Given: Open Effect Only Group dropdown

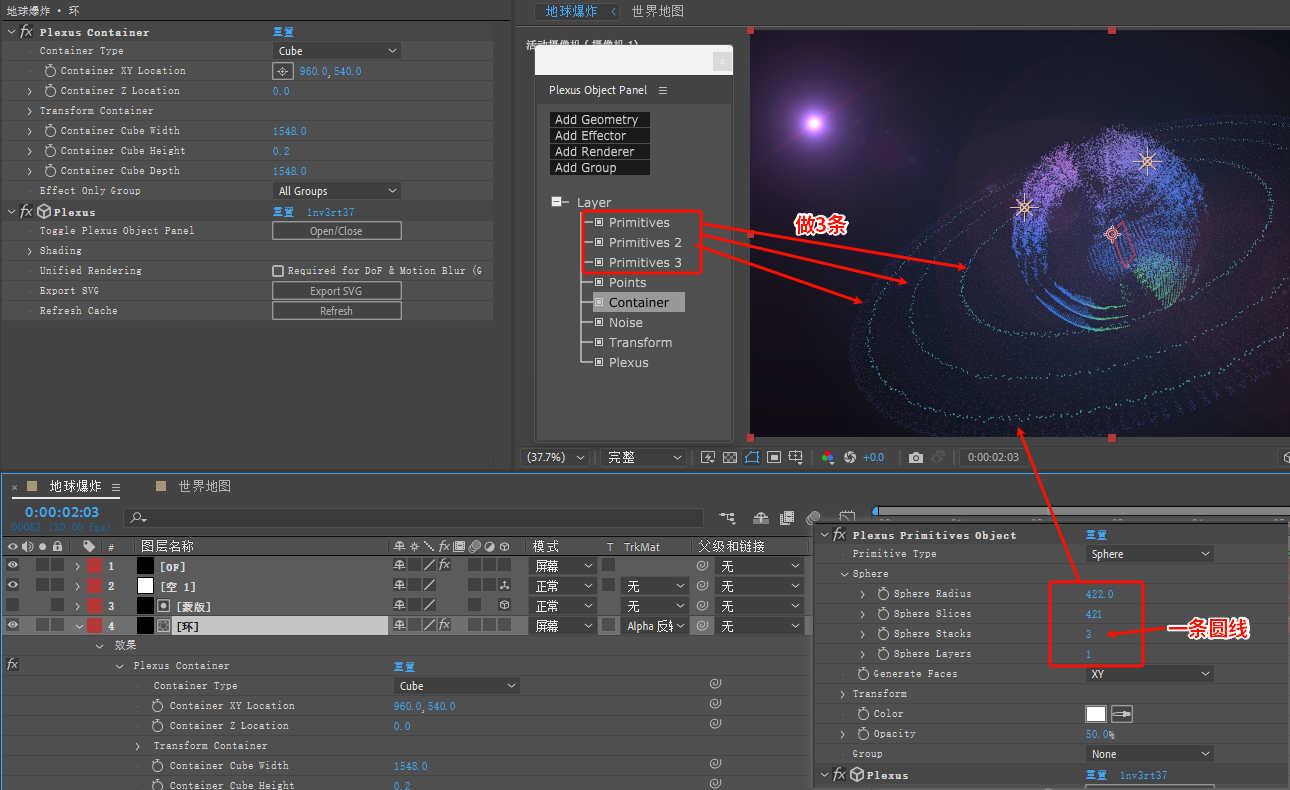Looking at the screenshot, I should click(337, 191).
